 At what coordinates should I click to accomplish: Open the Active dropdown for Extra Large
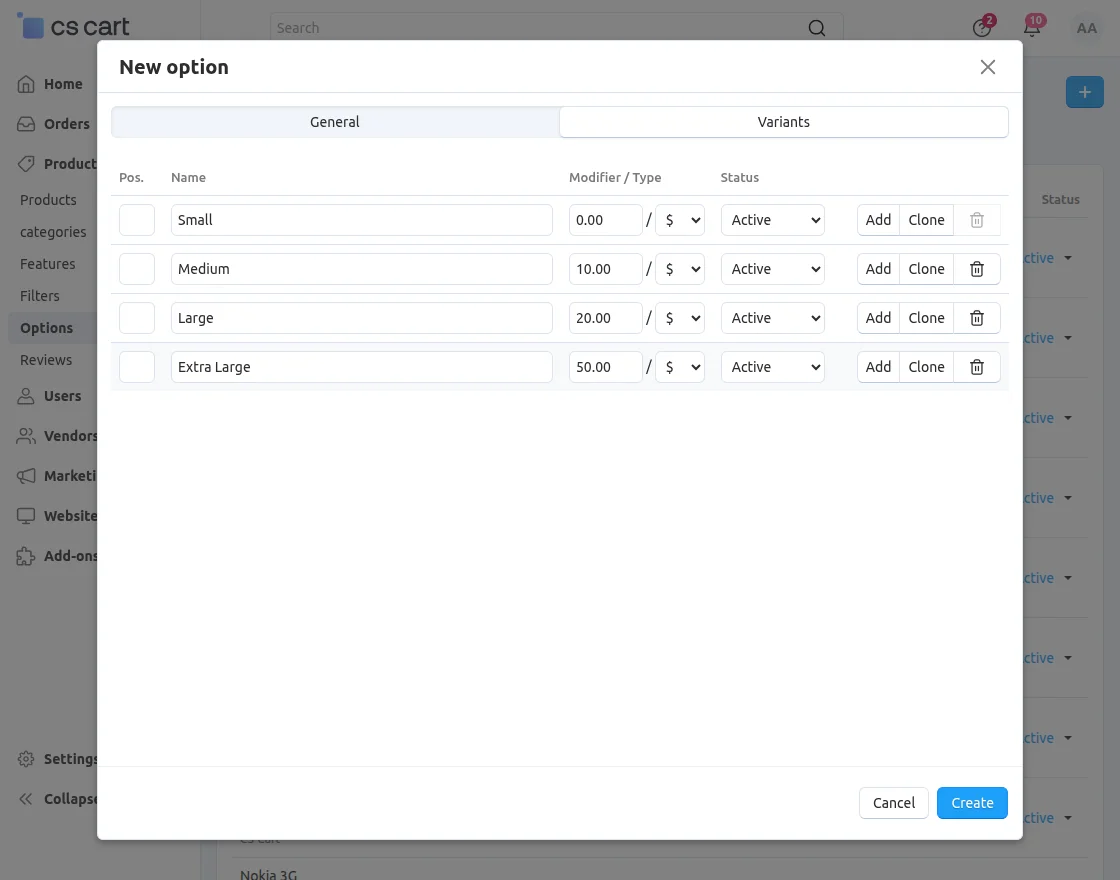point(772,366)
